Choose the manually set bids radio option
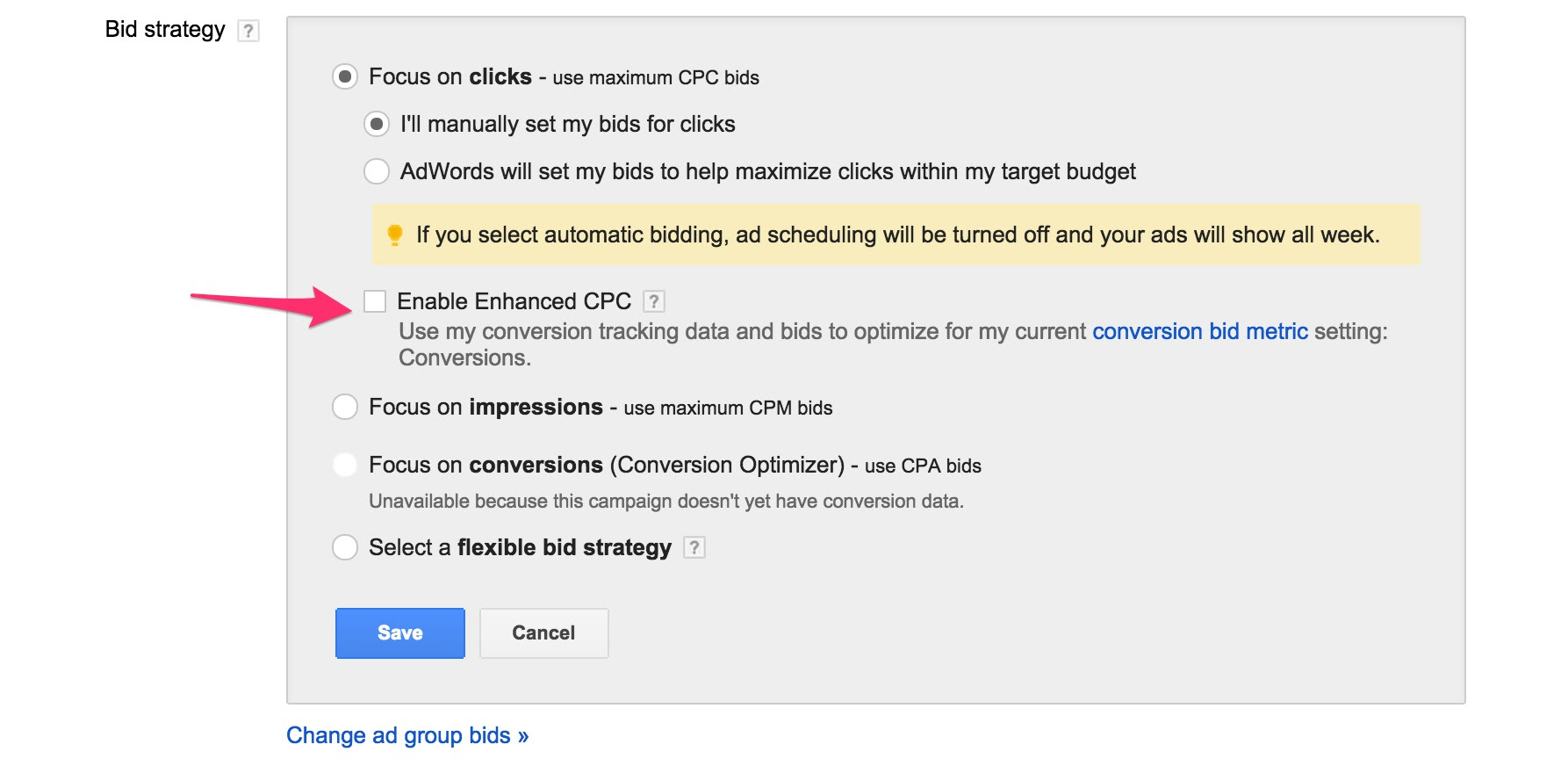 377,125
